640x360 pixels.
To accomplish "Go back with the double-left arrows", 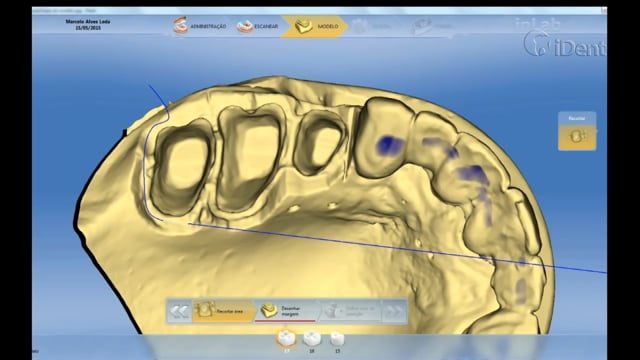I will (x=179, y=311).
